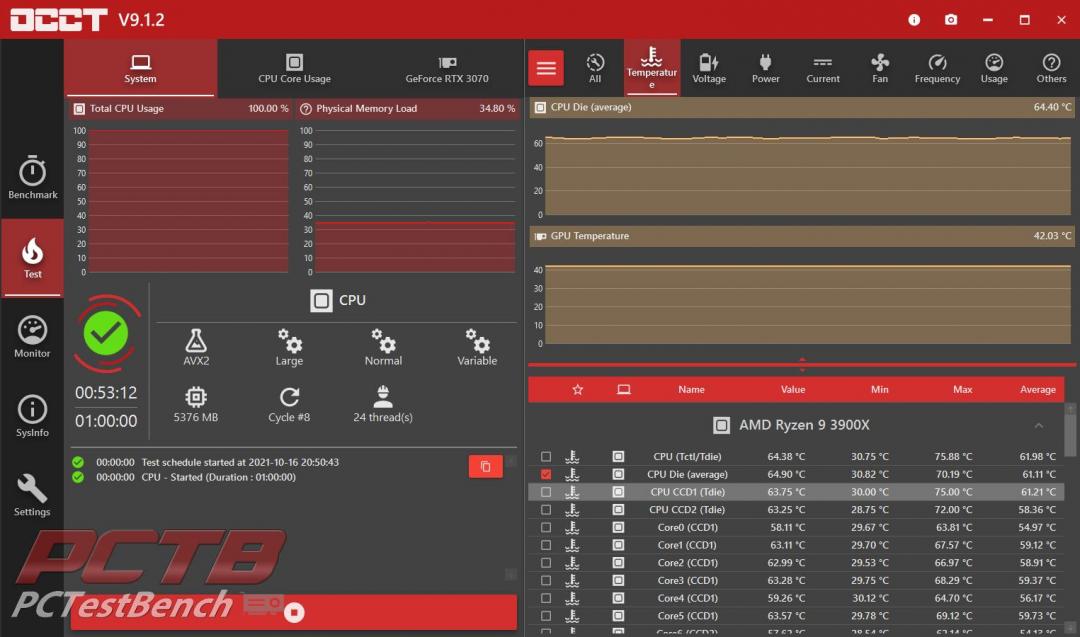Show Others sensor category
The height and width of the screenshot is (637, 1080).
point(1051,68)
